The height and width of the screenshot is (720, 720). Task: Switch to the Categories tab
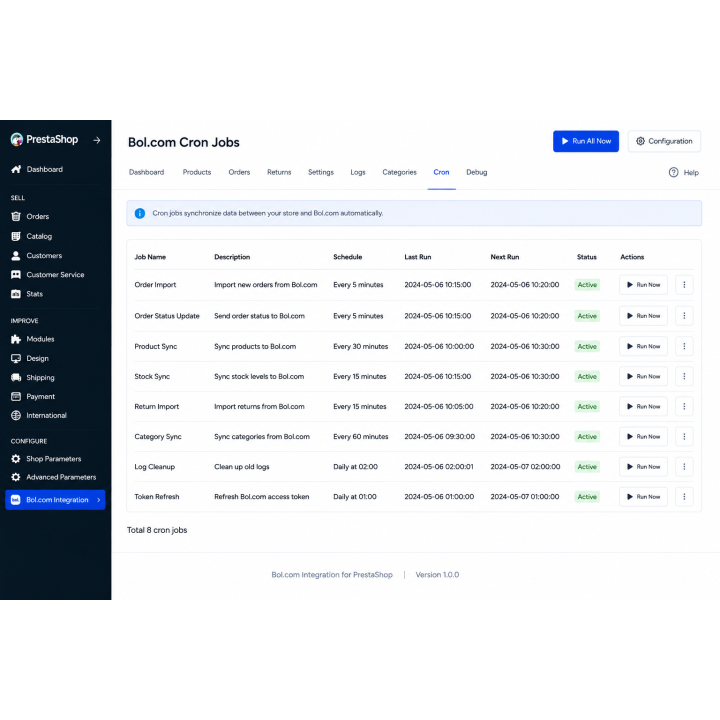pos(399,172)
